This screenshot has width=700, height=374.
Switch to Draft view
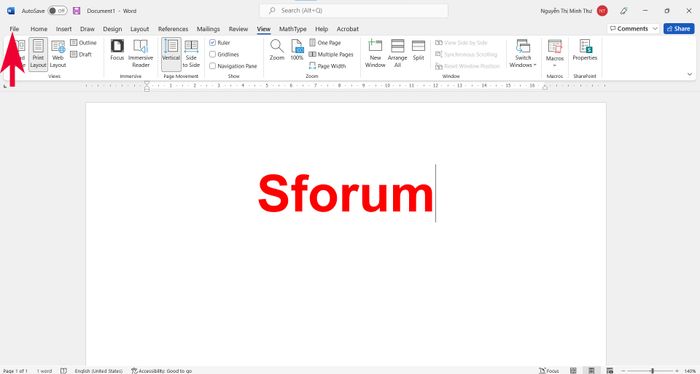pyautogui.click(x=81, y=54)
